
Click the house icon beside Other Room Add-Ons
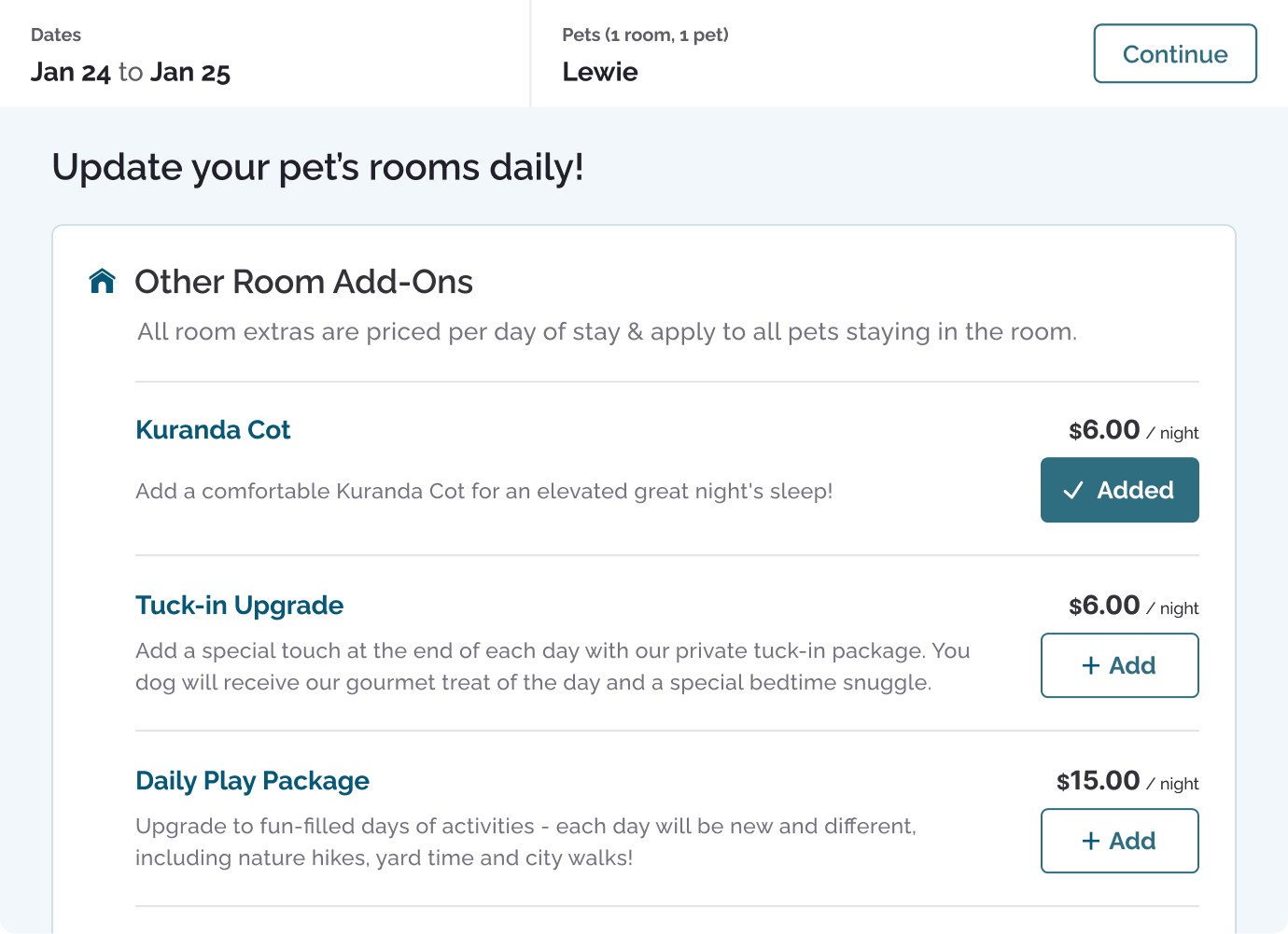tap(102, 281)
